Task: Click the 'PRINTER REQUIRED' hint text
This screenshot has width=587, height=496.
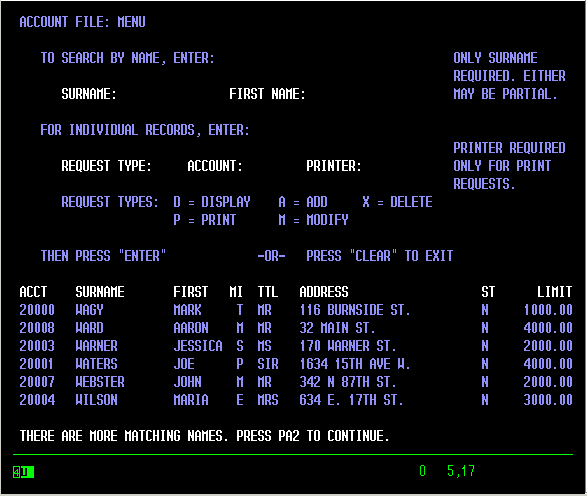Action: 509,166
